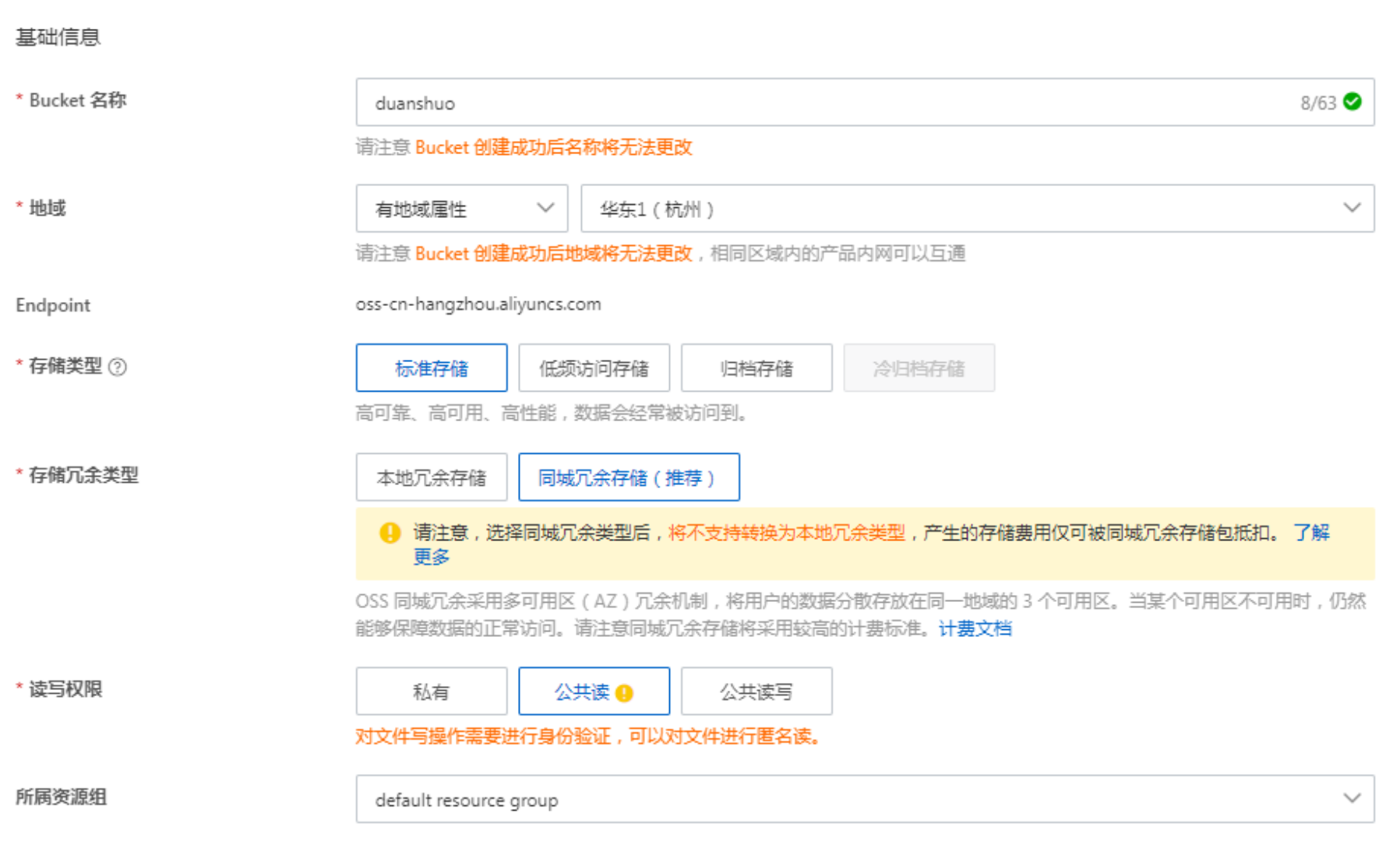The width and height of the screenshot is (1400, 841).
Task: Click the oss-cn-hangzhou.aliyuncs.com endpoint text
Action: coord(478,304)
